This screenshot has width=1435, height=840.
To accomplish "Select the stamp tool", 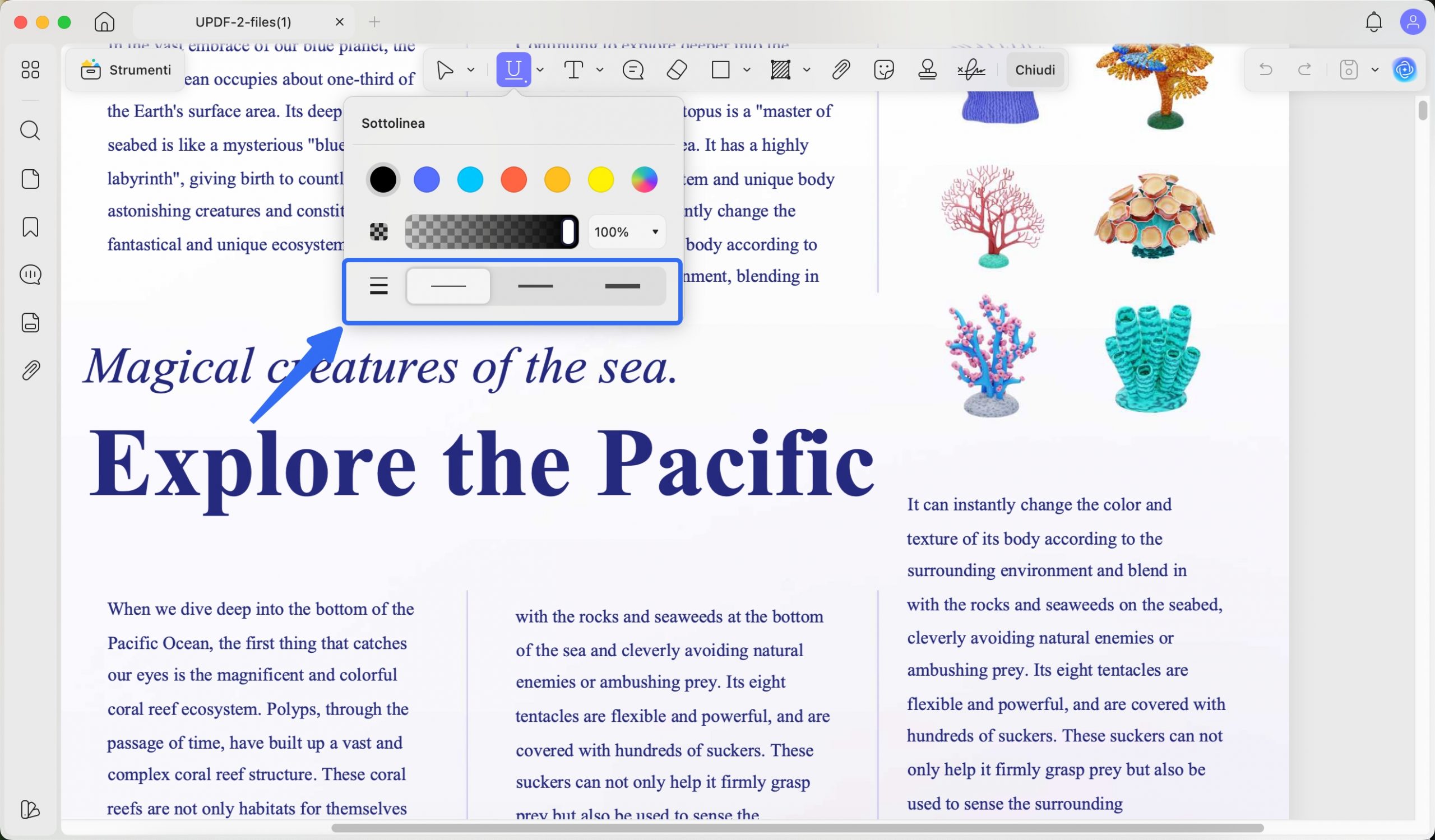I will [928, 70].
